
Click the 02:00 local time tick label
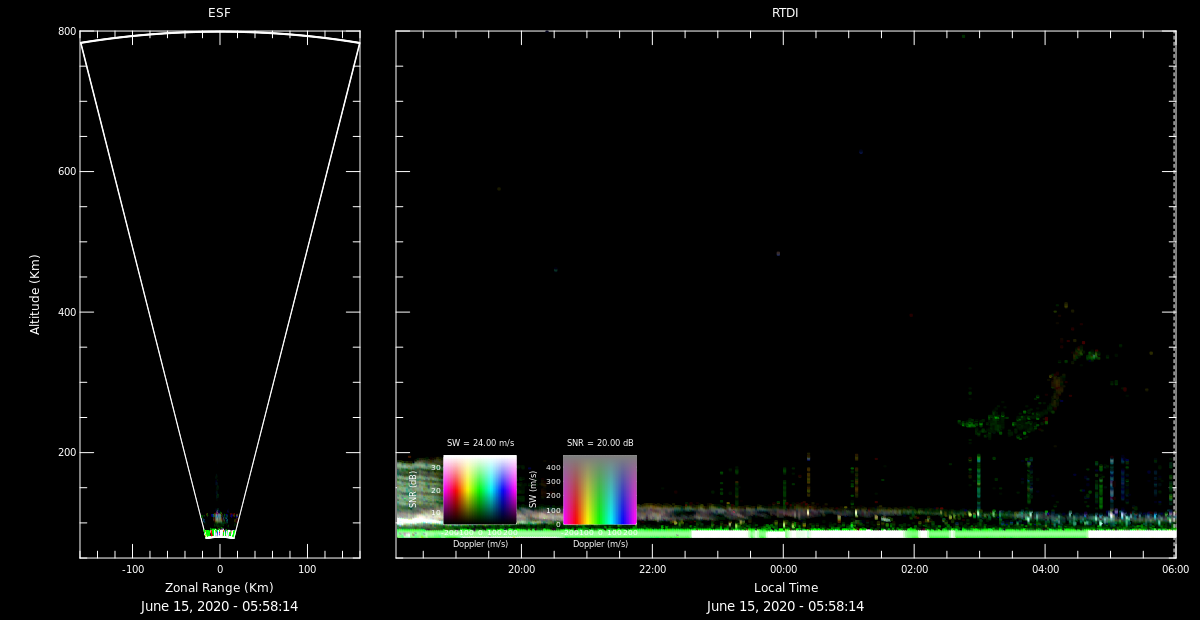(x=914, y=570)
